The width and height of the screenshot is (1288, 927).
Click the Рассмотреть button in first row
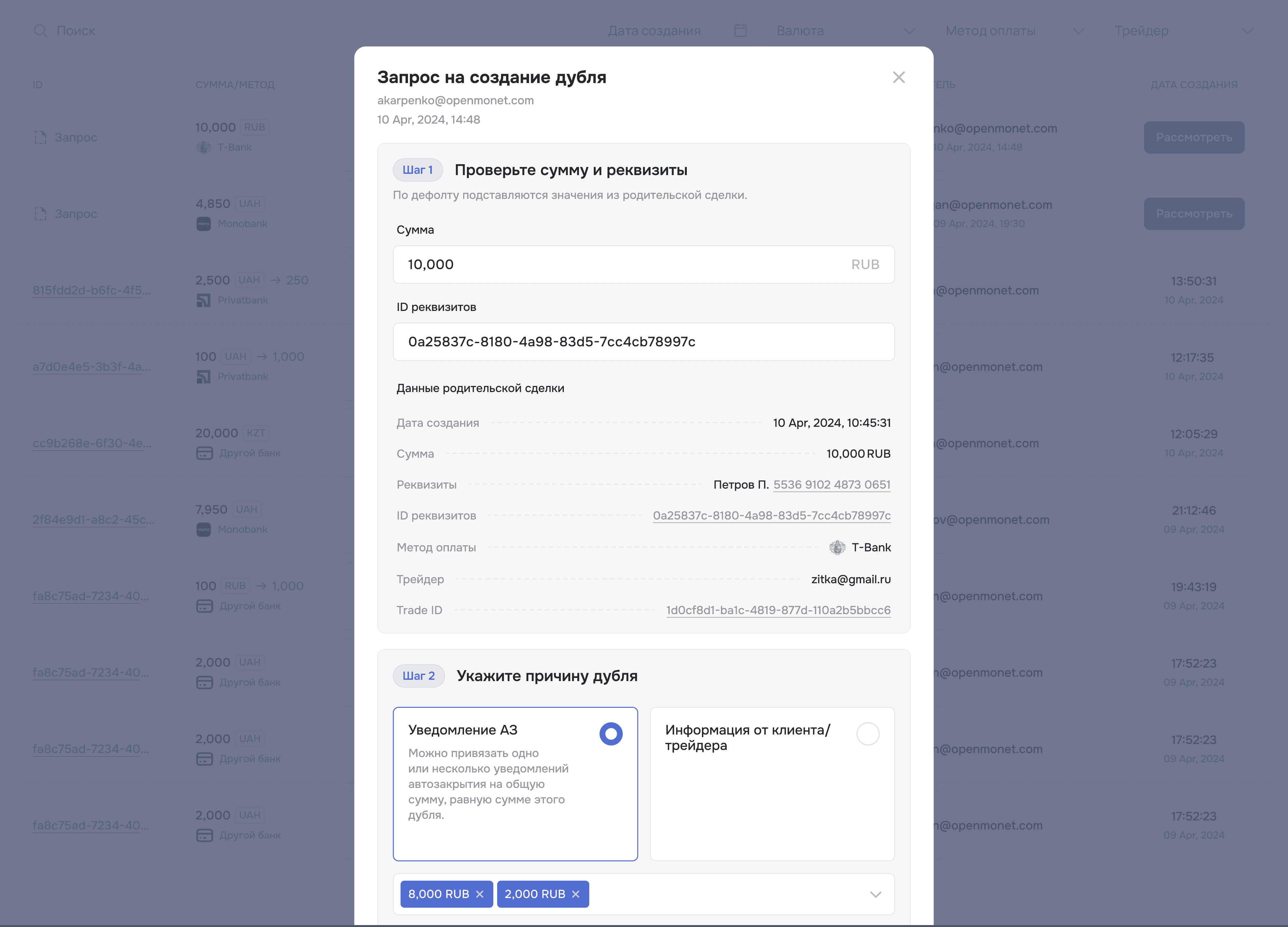pos(1194,137)
